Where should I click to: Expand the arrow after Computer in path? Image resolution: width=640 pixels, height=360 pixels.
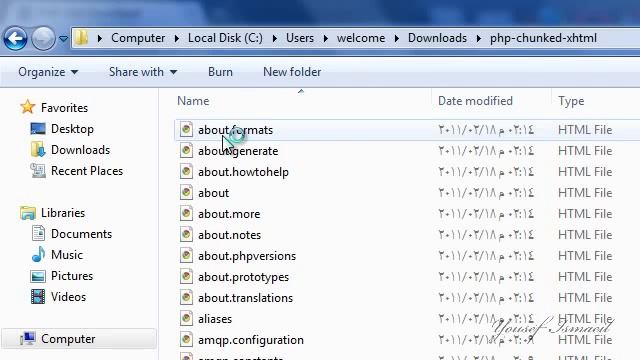point(176,38)
